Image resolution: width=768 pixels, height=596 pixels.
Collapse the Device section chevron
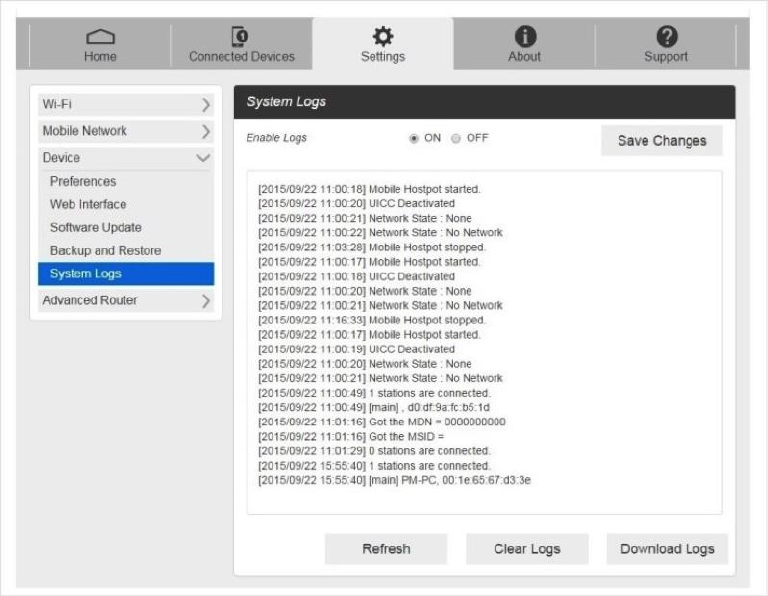click(203, 158)
